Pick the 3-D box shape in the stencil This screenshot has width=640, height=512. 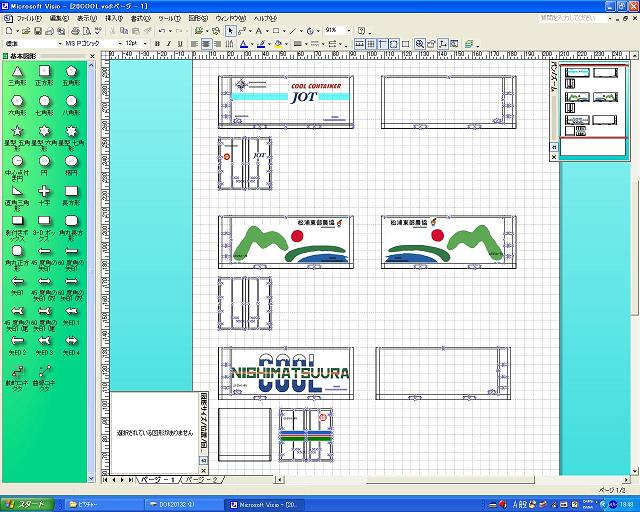pyautogui.click(x=44, y=228)
